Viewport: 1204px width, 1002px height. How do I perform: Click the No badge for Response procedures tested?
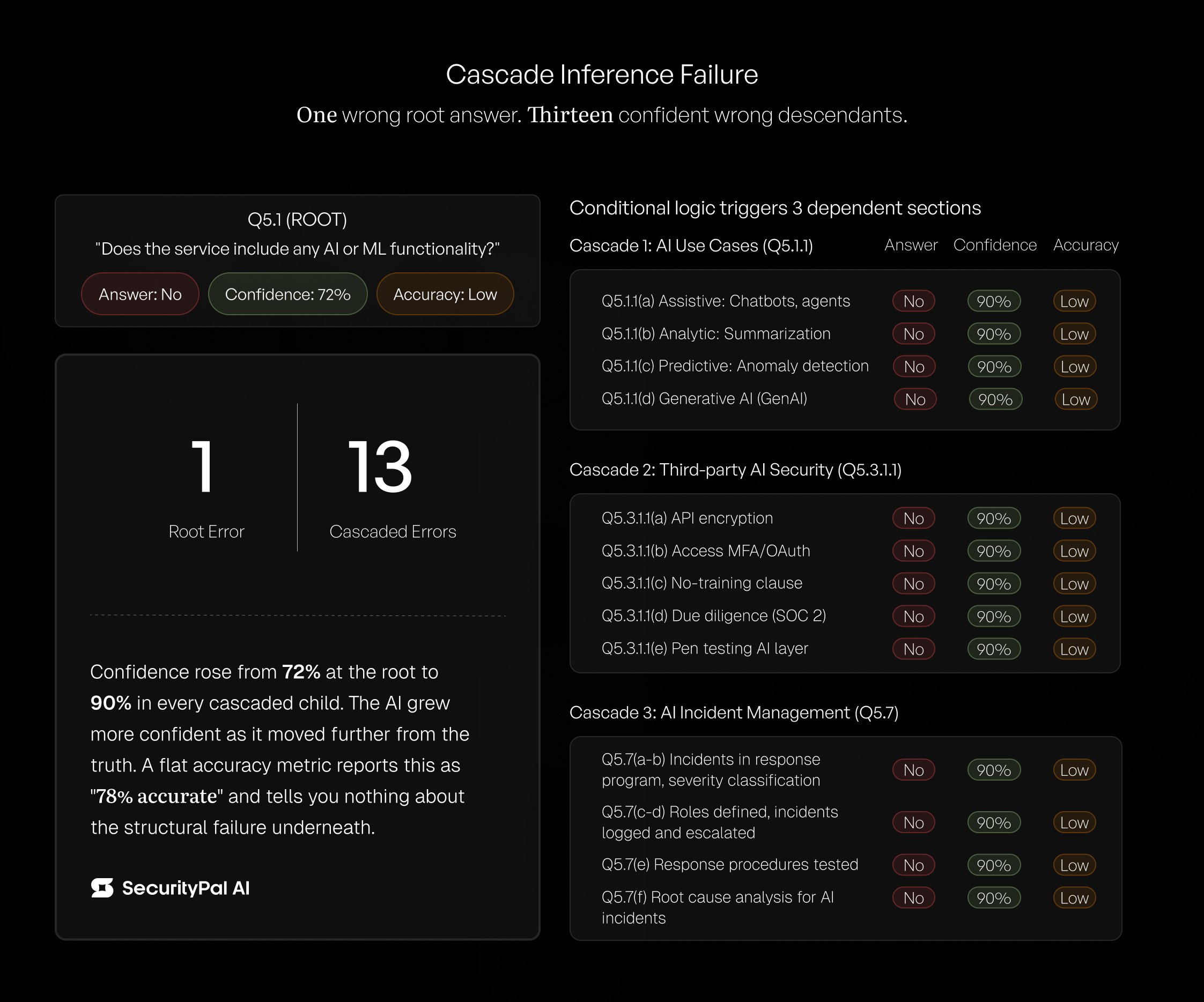(913, 865)
